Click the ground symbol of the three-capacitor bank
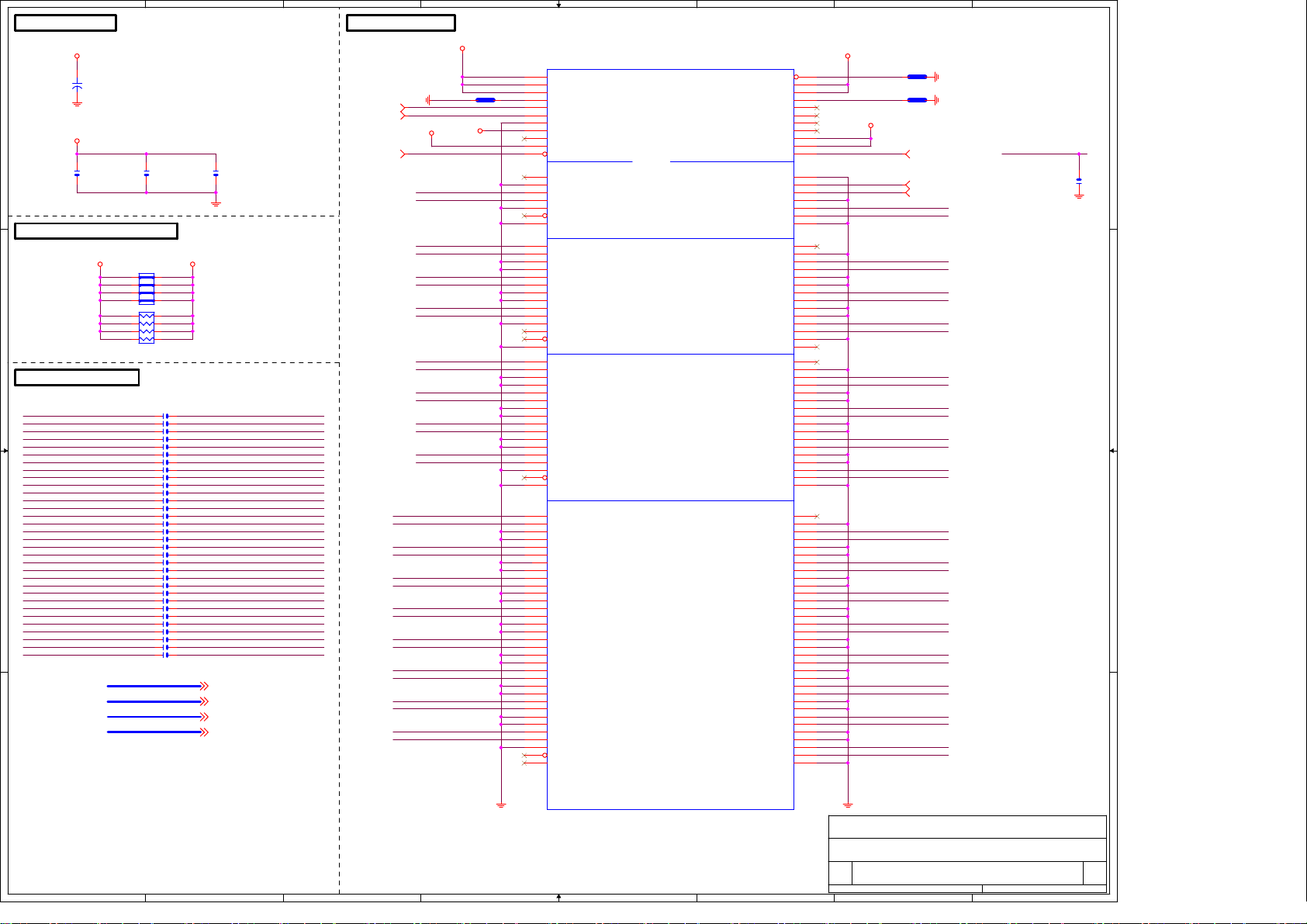 pyautogui.click(x=216, y=204)
